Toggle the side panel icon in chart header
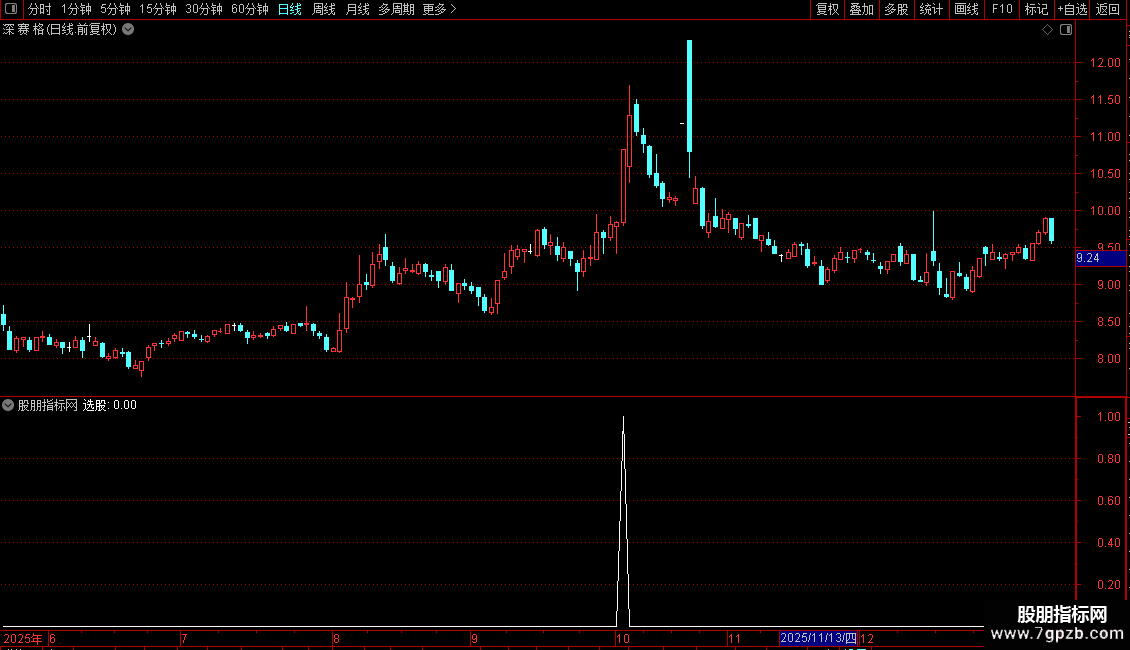Screen dimensions: 1130x650 coord(1066,30)
